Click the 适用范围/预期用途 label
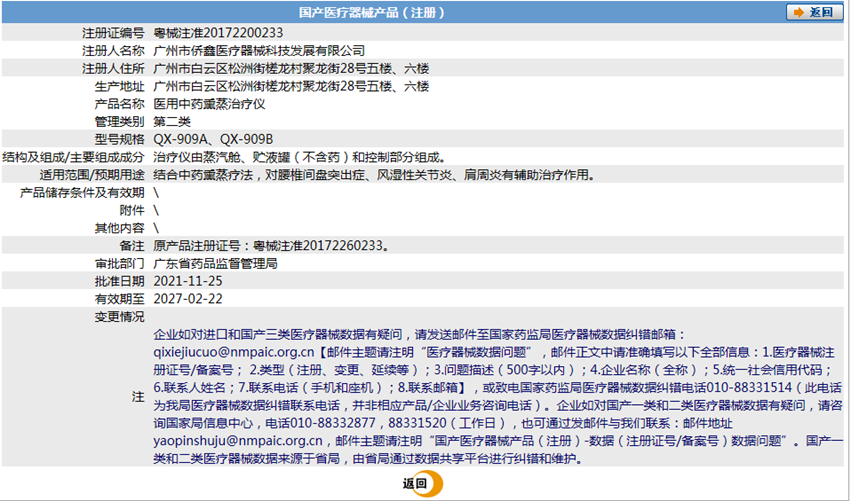Image resolution: width=850 pixels, height=501 pixels. tap(92, 175)
